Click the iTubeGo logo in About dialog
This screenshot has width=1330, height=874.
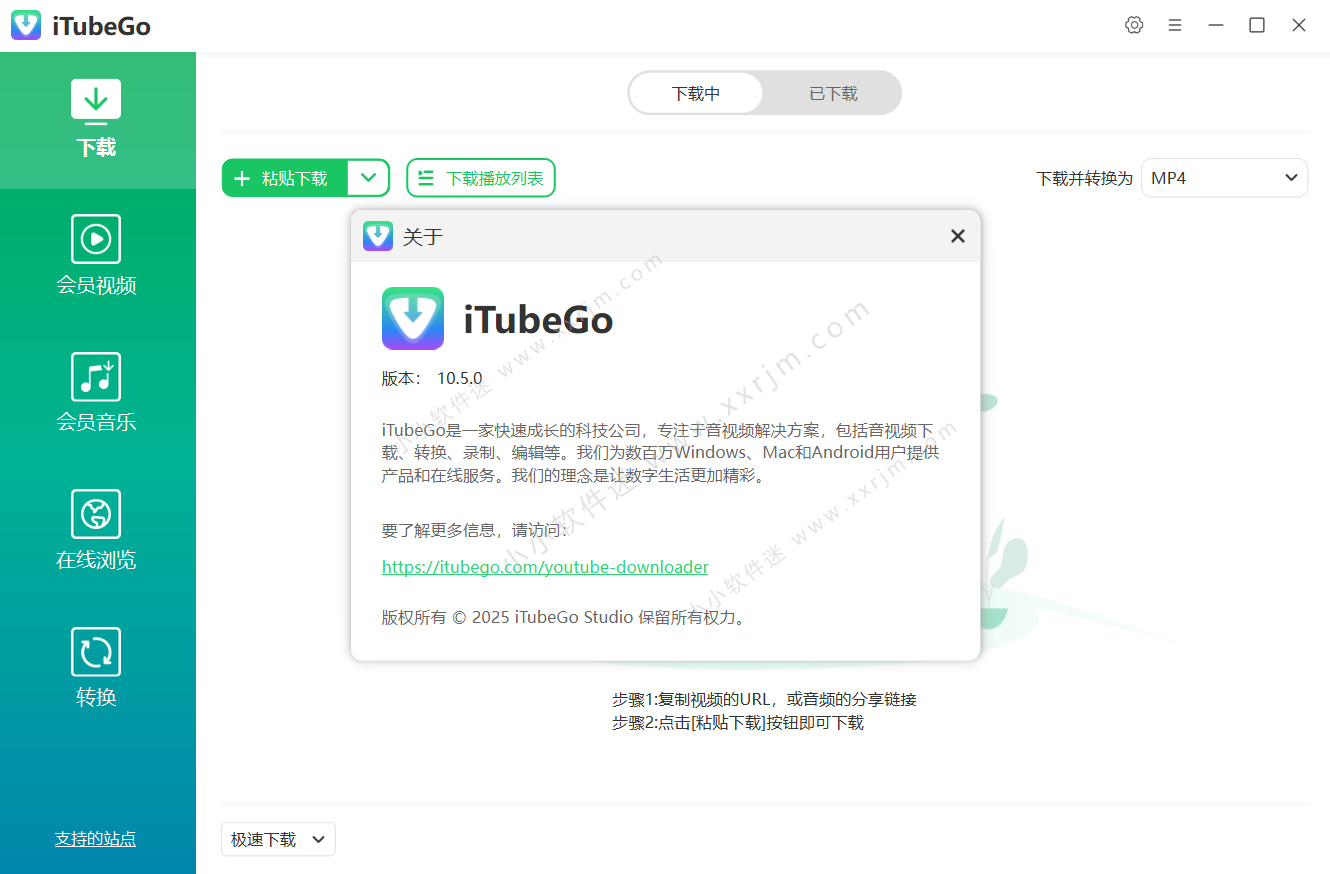tap(413, 319)
